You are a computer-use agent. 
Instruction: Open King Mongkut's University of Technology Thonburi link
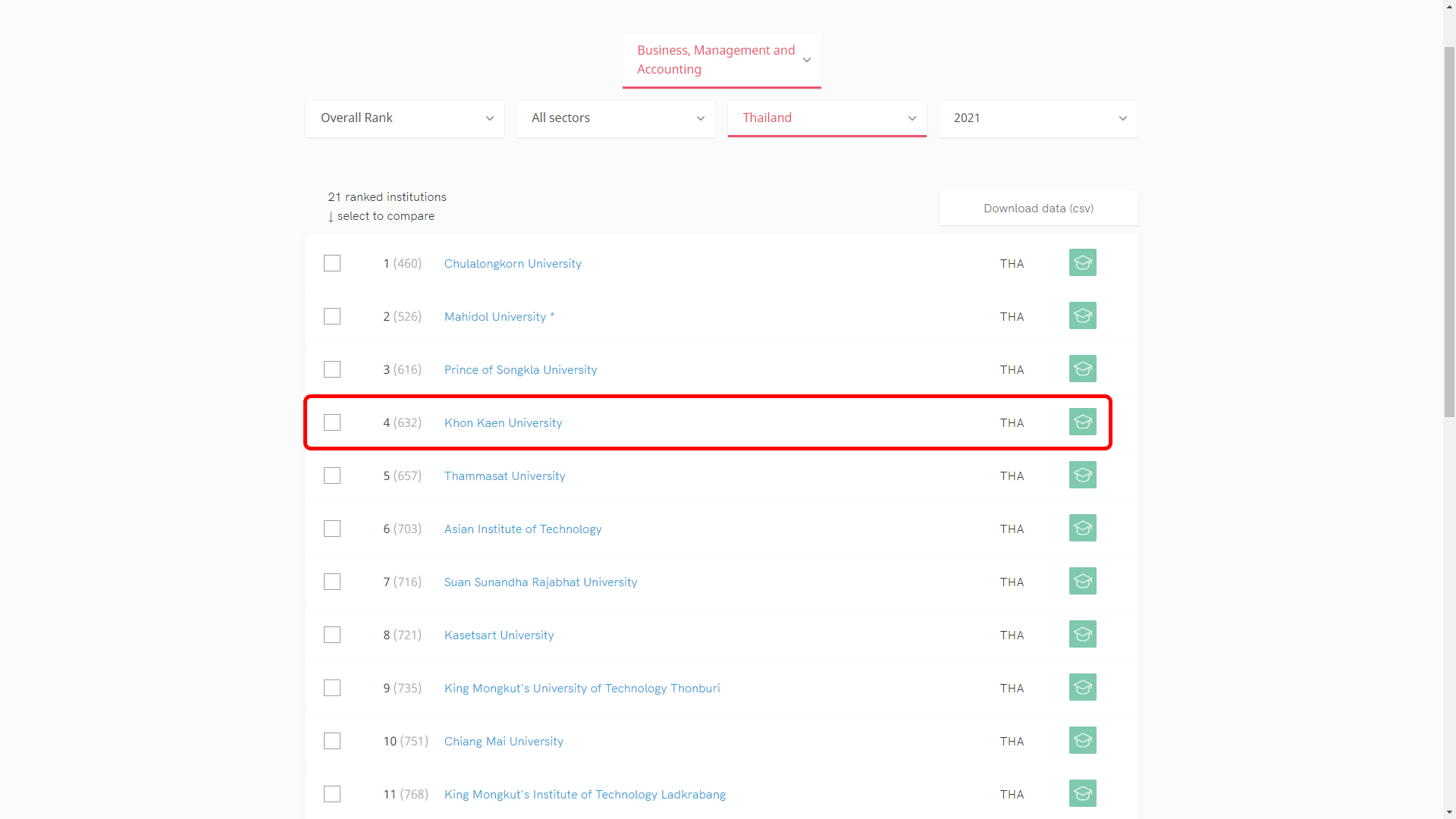tap(582, 688)
